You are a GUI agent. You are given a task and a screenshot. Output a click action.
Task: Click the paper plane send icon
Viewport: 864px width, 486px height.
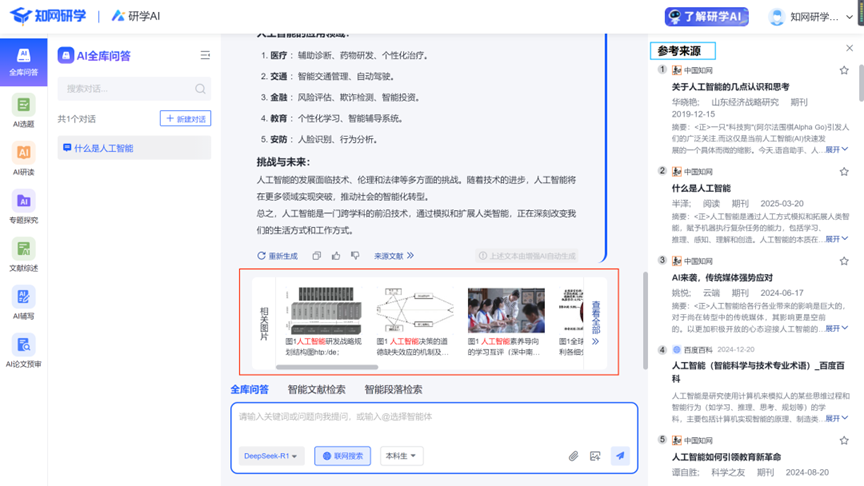pyautogui.click(x=620, y=456)
